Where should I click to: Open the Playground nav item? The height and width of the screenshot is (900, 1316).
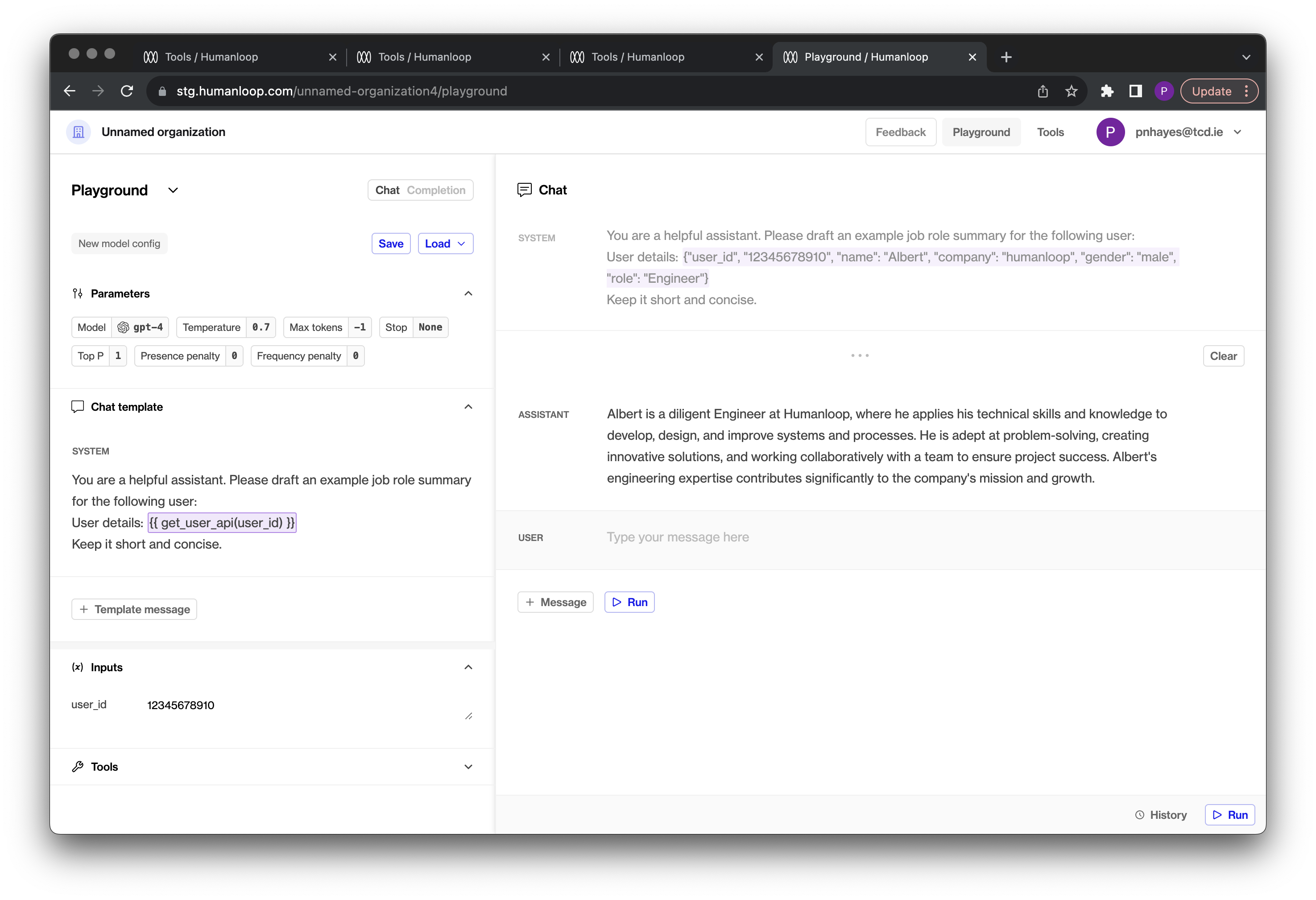pos(981,132)
